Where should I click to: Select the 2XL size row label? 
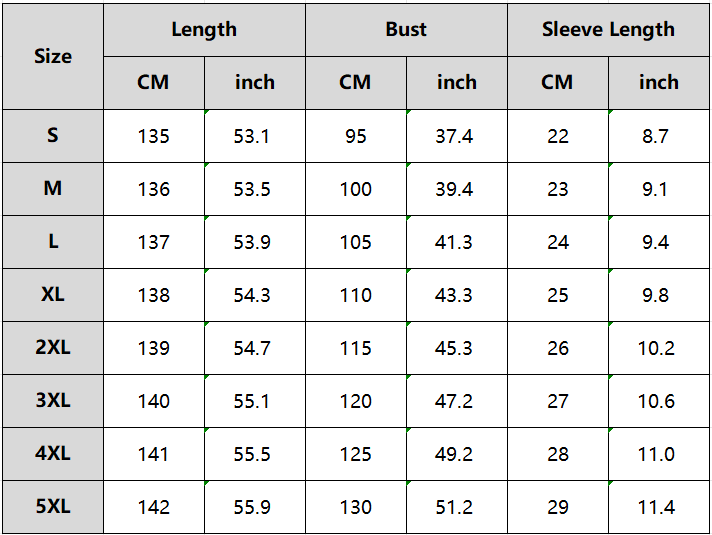(x=53, y=348)
